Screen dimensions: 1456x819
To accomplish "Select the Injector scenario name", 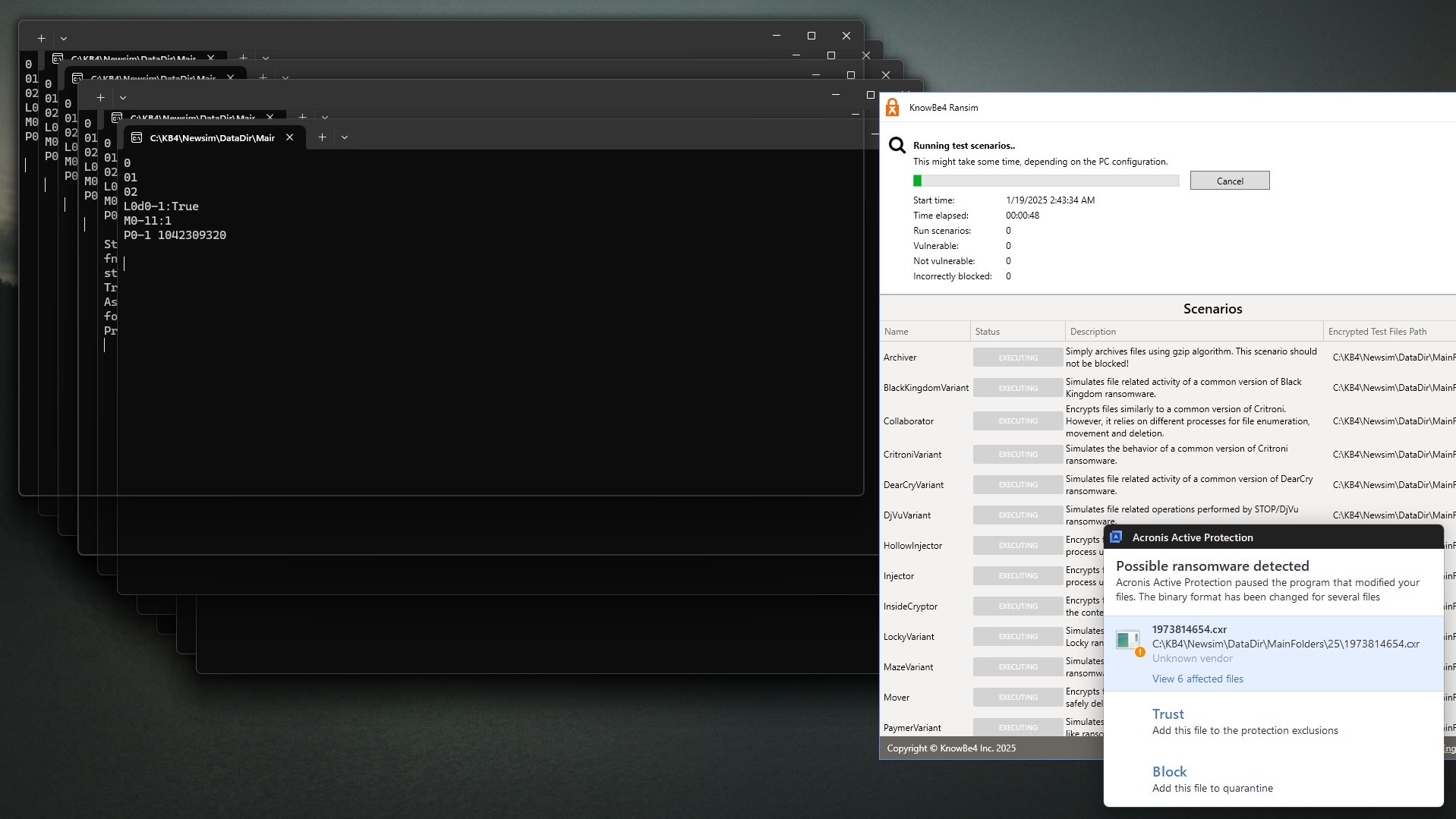I will 898,576.
